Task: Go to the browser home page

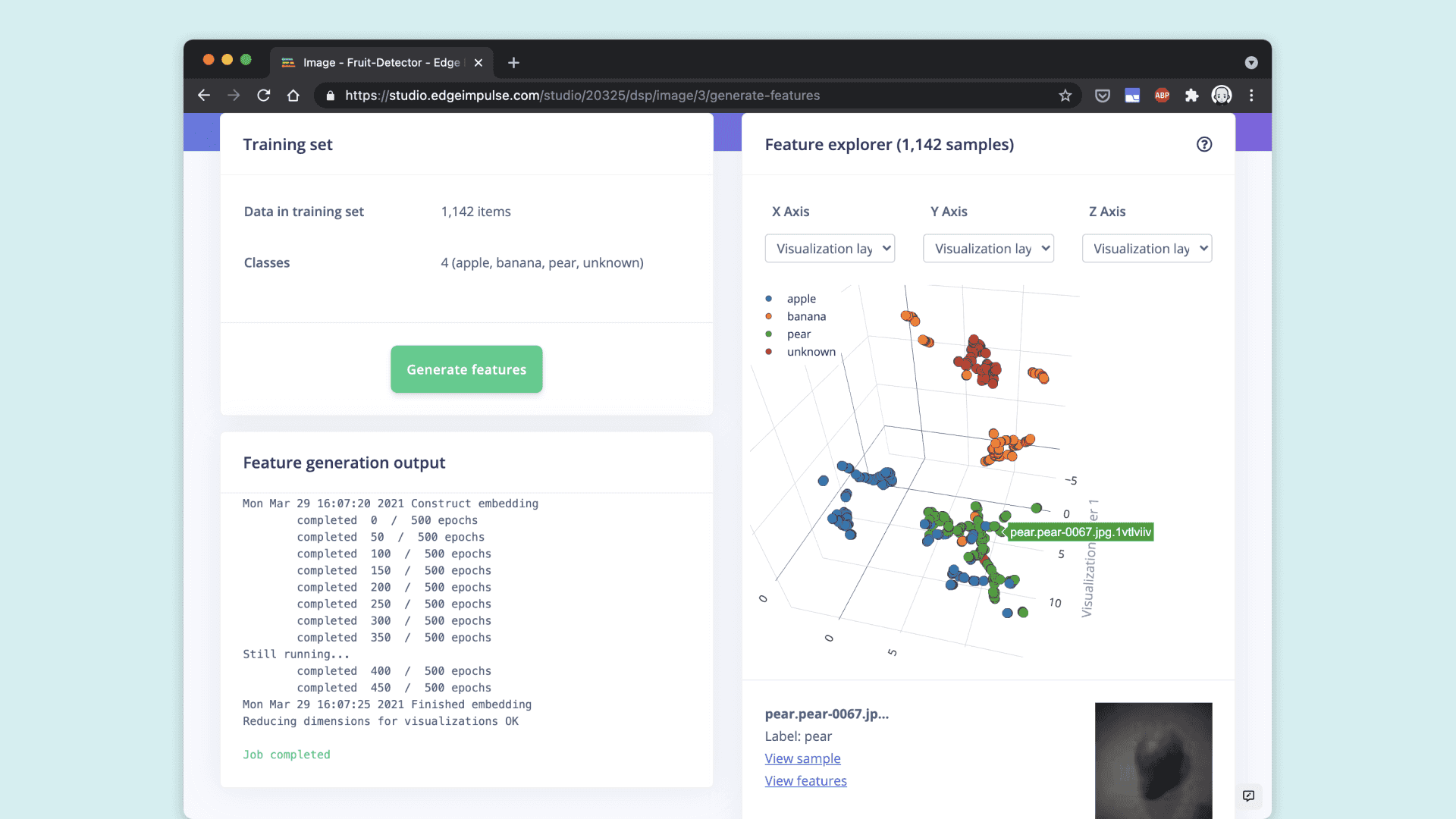Action: pos(293,96)
